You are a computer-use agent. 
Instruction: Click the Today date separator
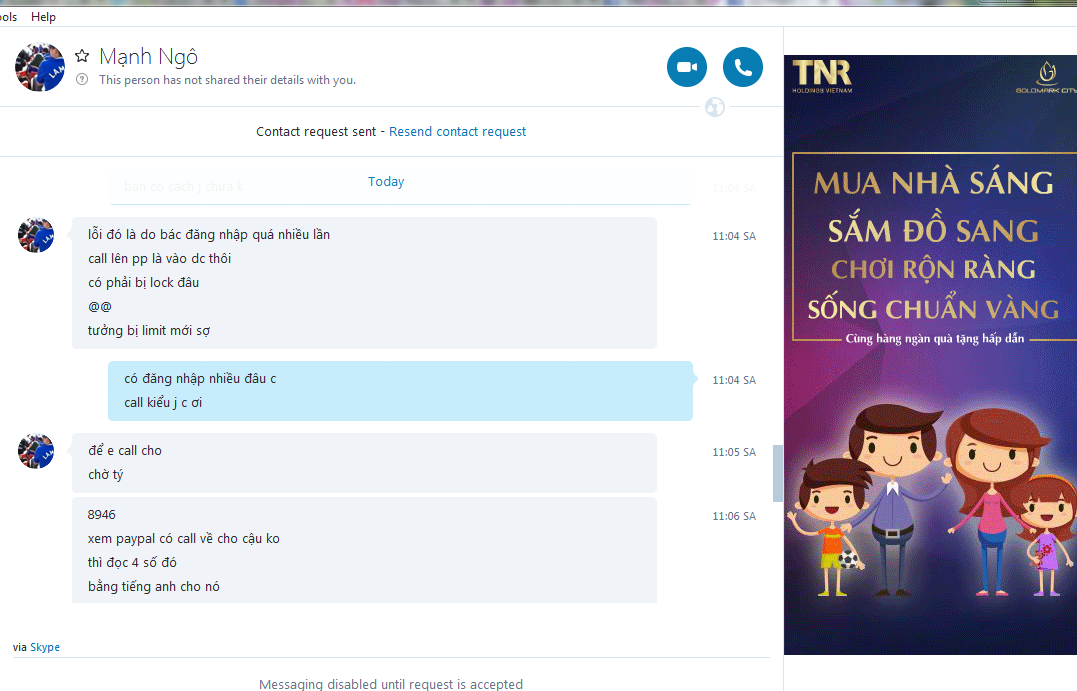pos(386,181)
